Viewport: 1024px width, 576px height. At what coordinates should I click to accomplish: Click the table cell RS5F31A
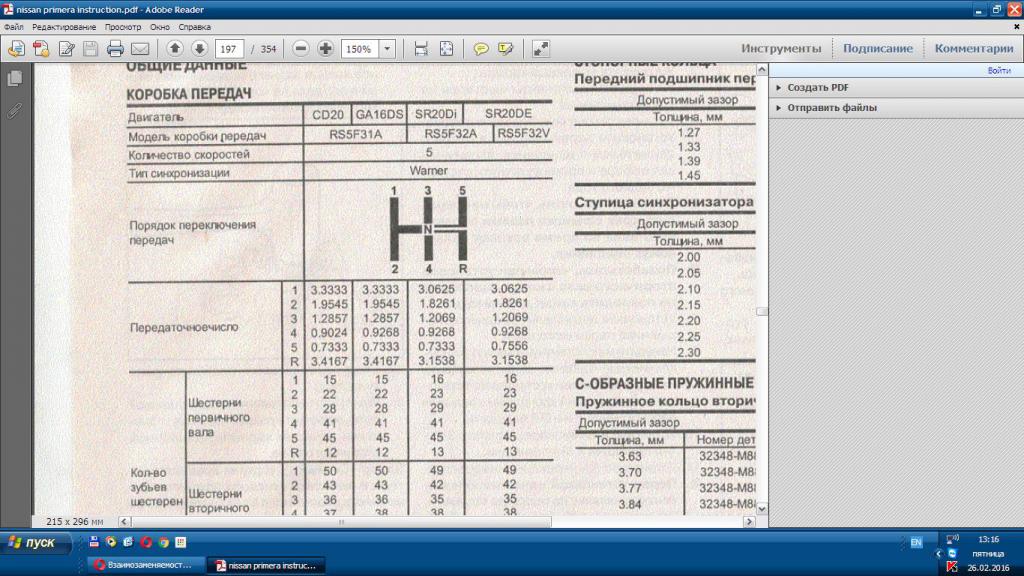coord(355,135)
